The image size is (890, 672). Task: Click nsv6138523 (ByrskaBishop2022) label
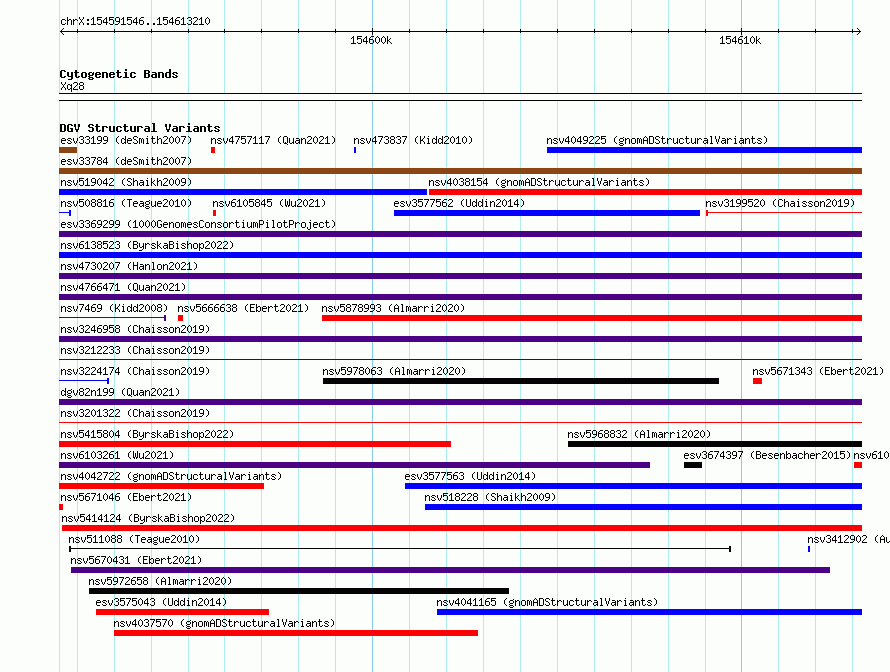147,245
